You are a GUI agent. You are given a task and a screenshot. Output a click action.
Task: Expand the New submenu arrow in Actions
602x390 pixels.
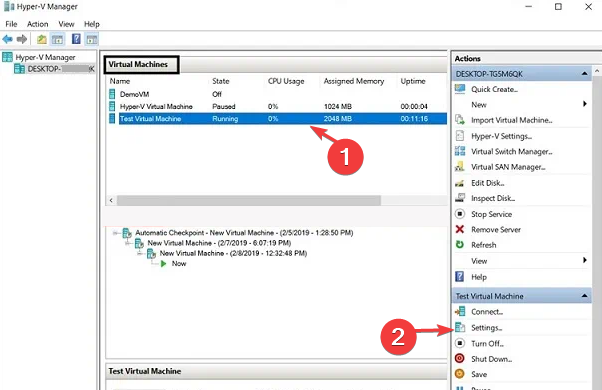[584, 104]
